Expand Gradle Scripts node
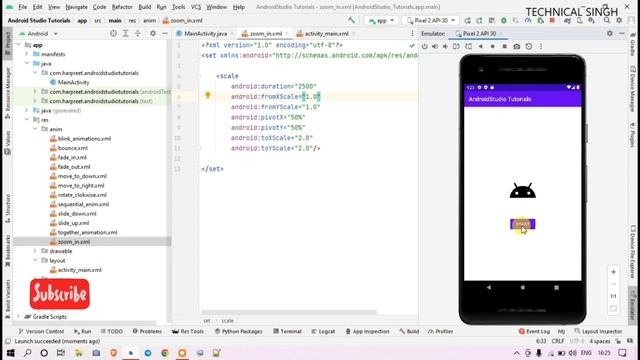640x360 pixels. click(18, 316)
